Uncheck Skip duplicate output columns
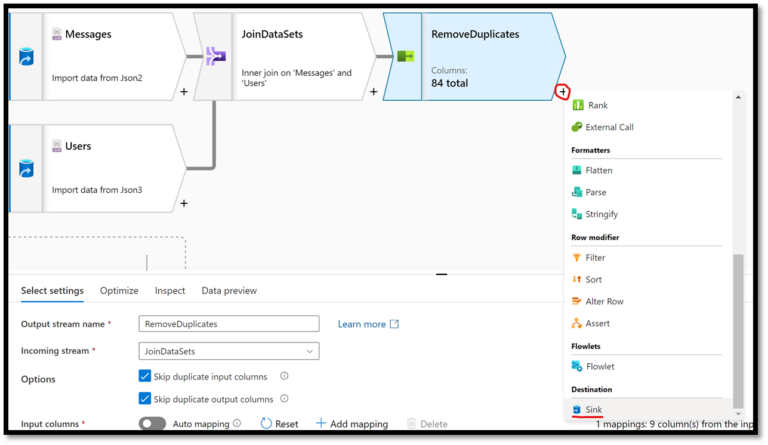This screenshot has width=768, height=445. [146, 399]
